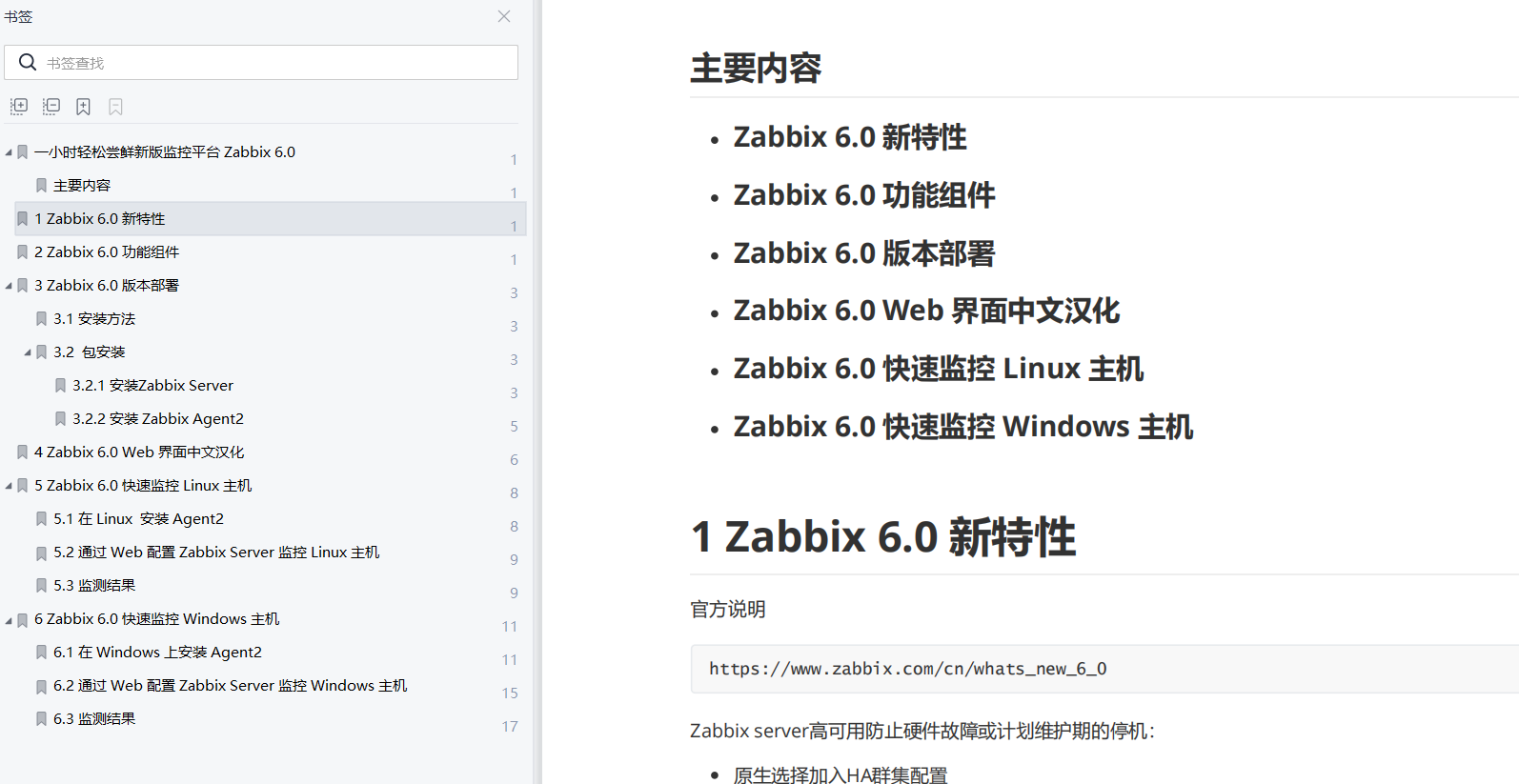Screen dimensions: 1519x784
Task: Click the 书签 panel title
Action: tap(18, 16)
